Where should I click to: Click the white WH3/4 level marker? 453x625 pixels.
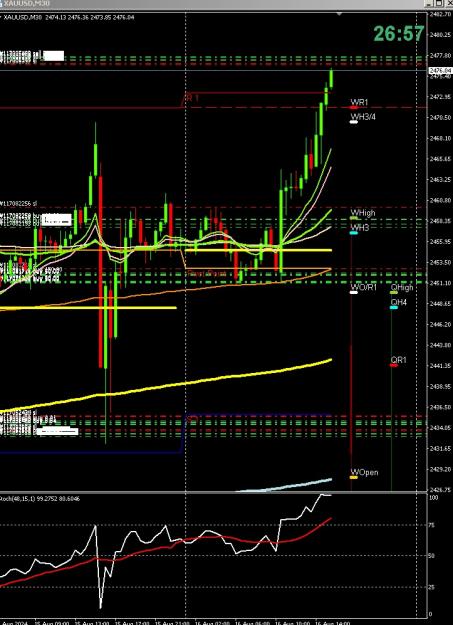point(353,122)
